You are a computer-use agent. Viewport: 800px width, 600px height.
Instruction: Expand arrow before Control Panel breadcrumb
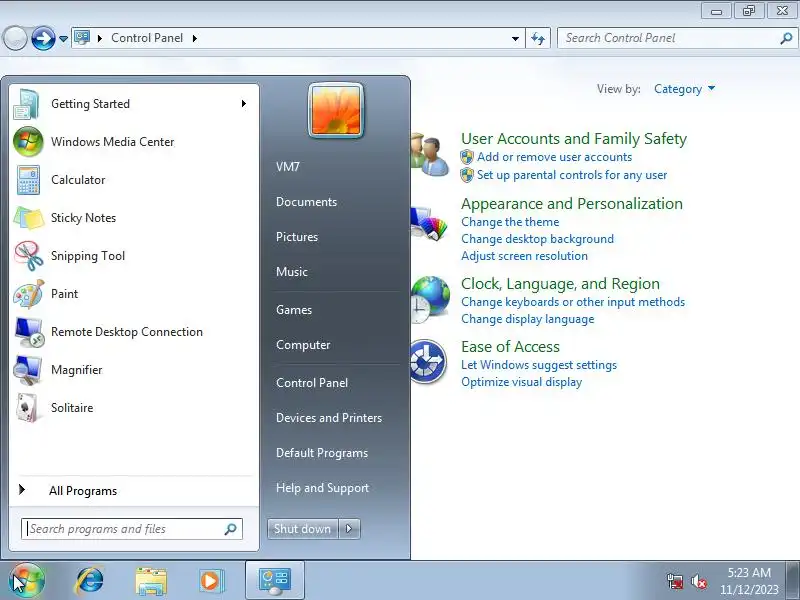[100, 38]
